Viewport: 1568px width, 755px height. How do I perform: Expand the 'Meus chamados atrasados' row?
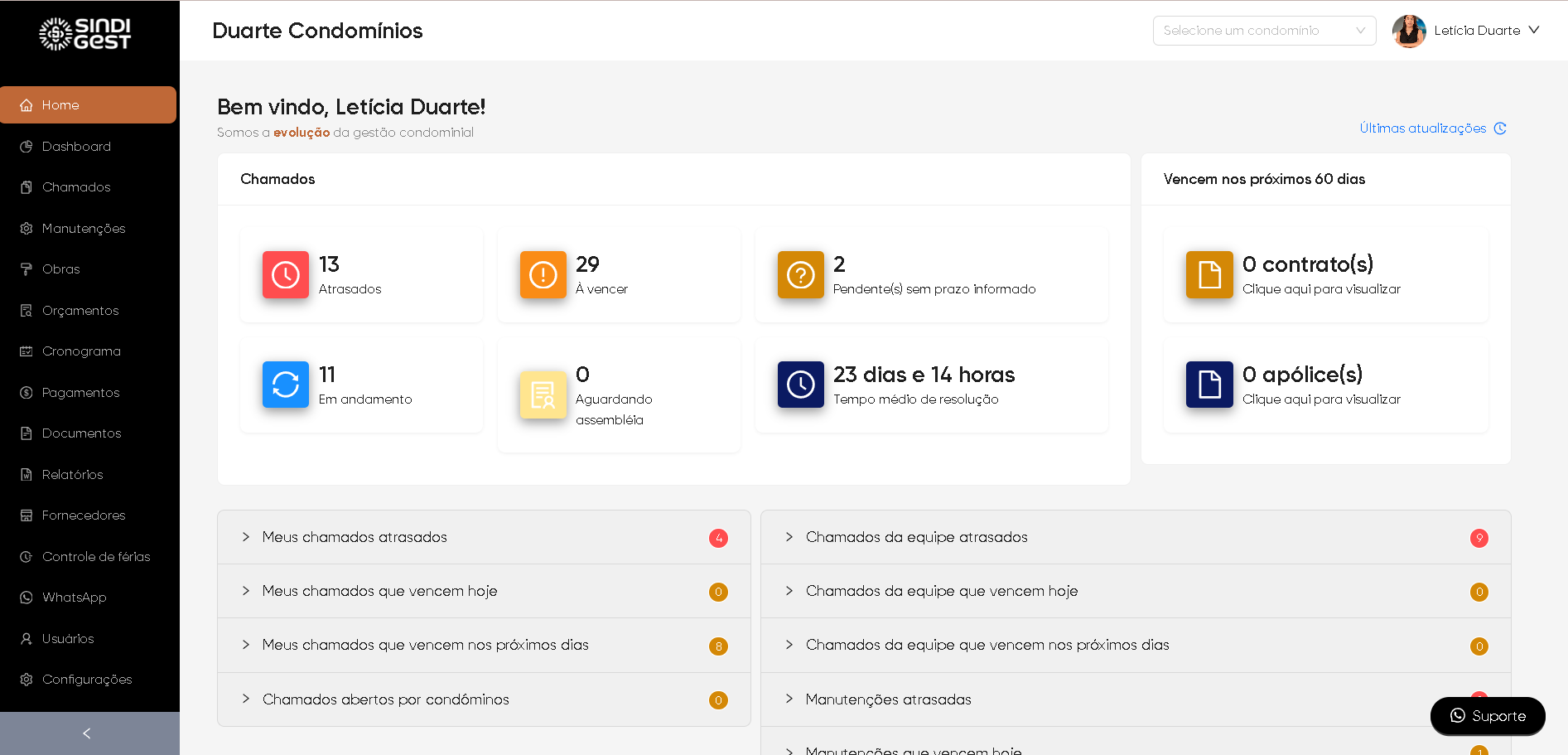(x=355, y=537)
